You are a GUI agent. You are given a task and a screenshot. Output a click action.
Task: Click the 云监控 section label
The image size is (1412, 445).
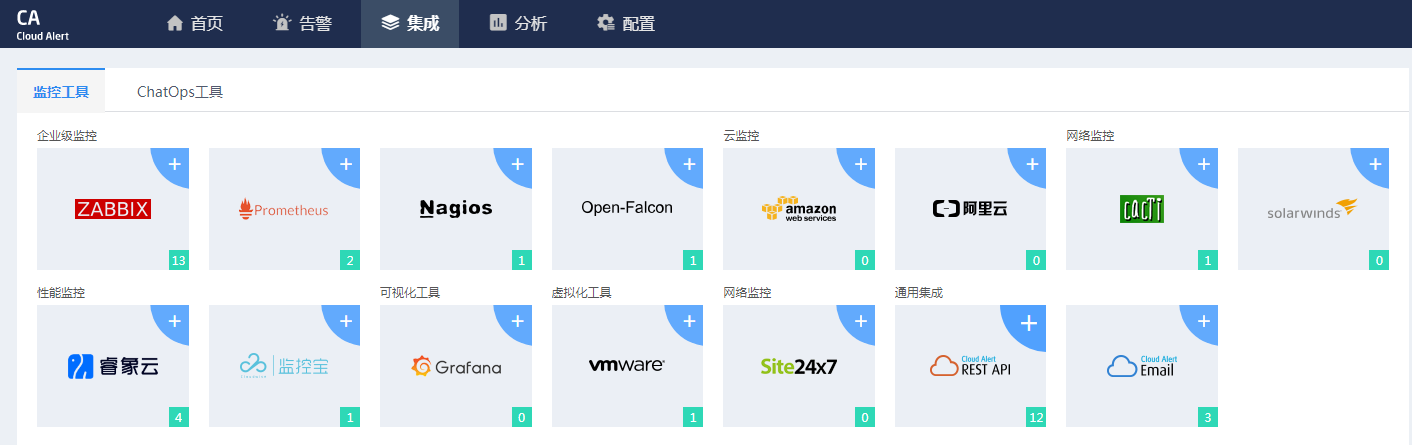[x=741, y=135]
